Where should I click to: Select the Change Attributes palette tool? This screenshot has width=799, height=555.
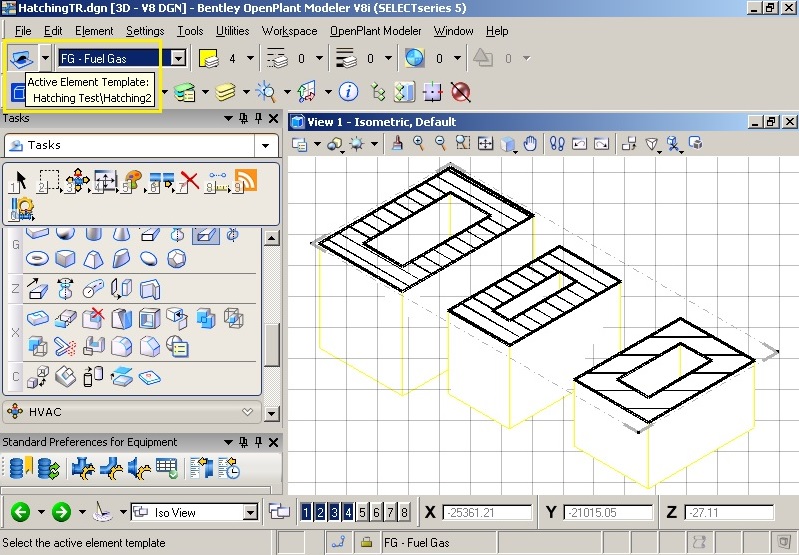point(132,181)
